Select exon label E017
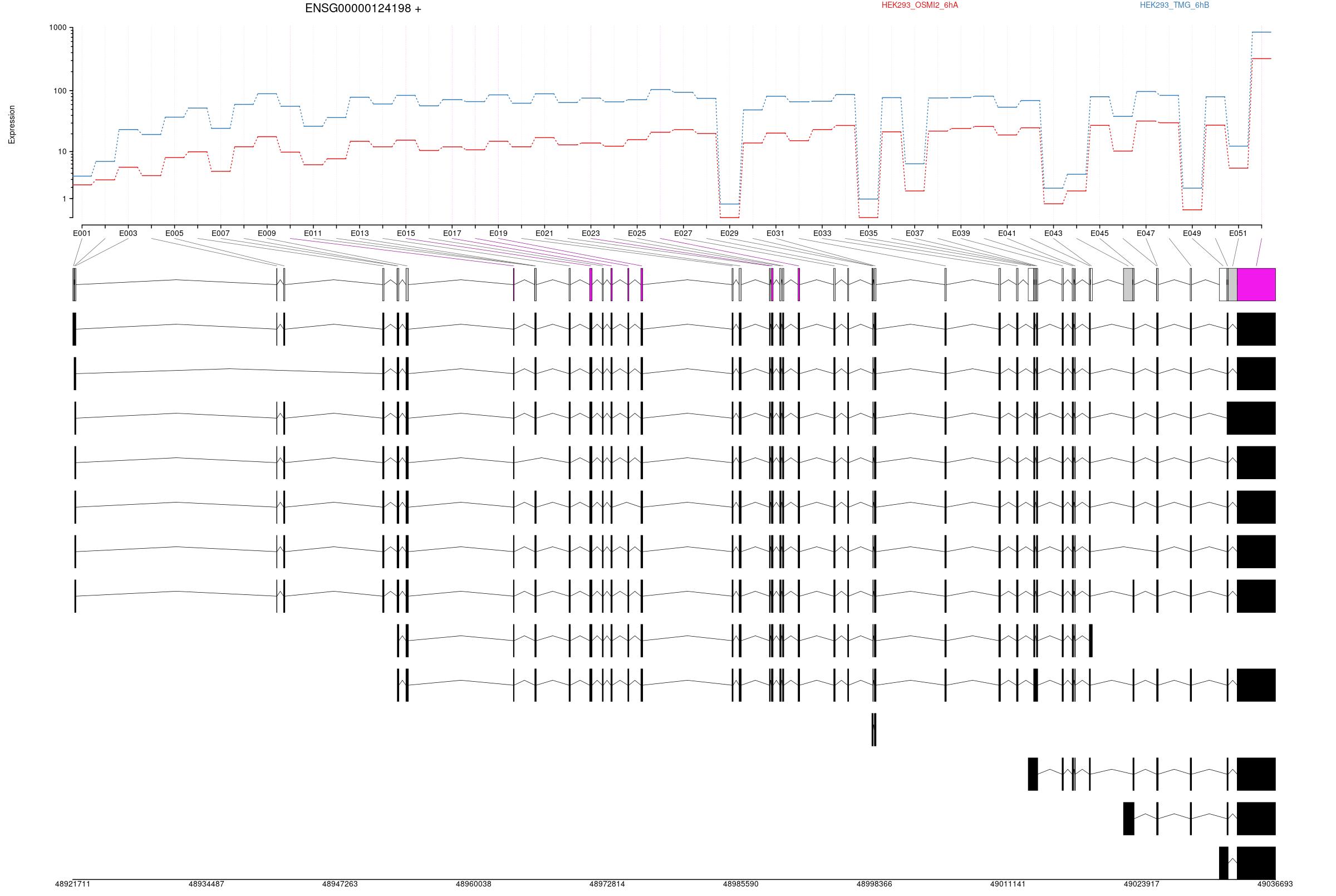The height and width of the screenshot is (896, 1336). click(x=452, y=233)
